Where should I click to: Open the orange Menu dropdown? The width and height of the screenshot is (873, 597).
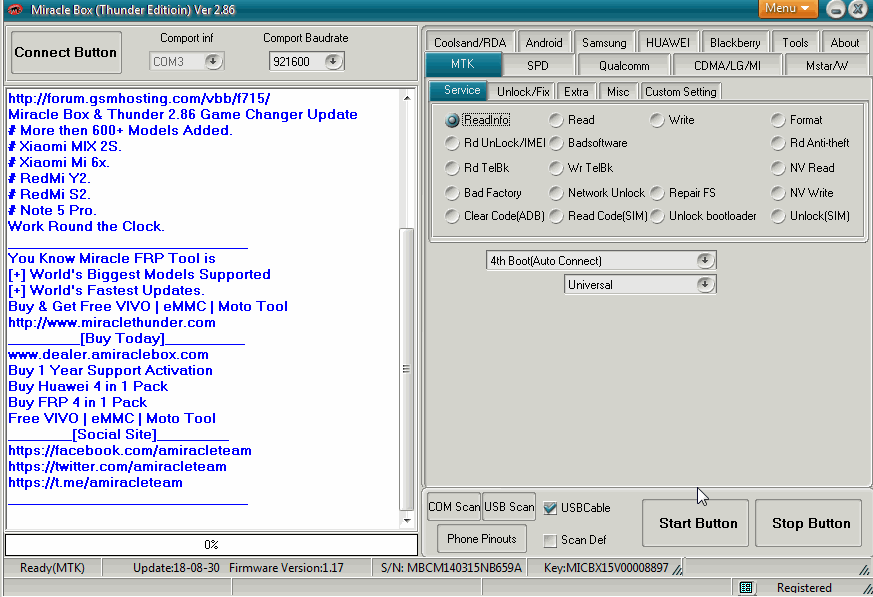(x=787, y=8)
